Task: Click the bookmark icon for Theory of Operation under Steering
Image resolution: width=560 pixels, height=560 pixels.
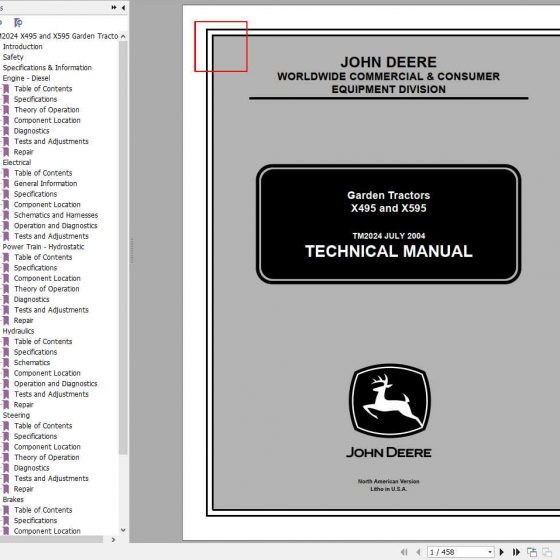Action: (6, 458)
